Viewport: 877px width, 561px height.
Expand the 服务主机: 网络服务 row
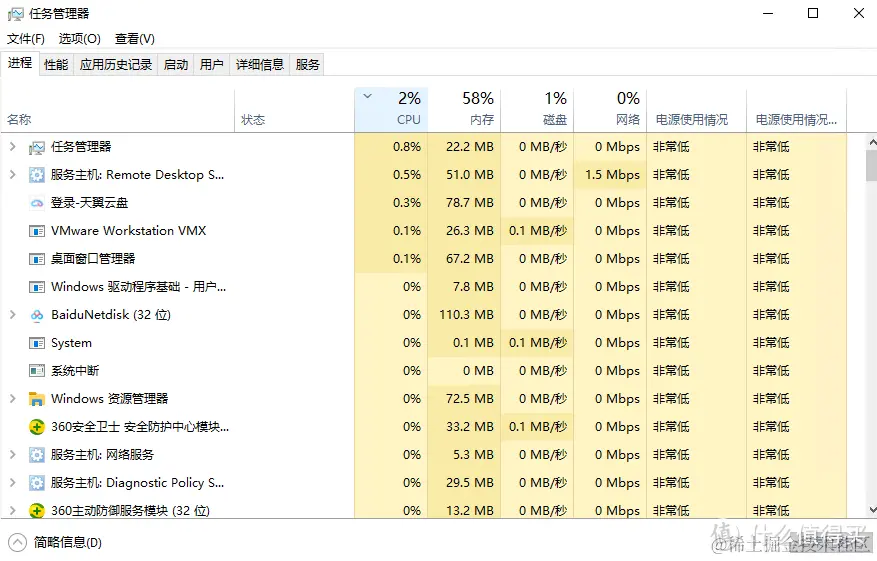click(12, 454)
